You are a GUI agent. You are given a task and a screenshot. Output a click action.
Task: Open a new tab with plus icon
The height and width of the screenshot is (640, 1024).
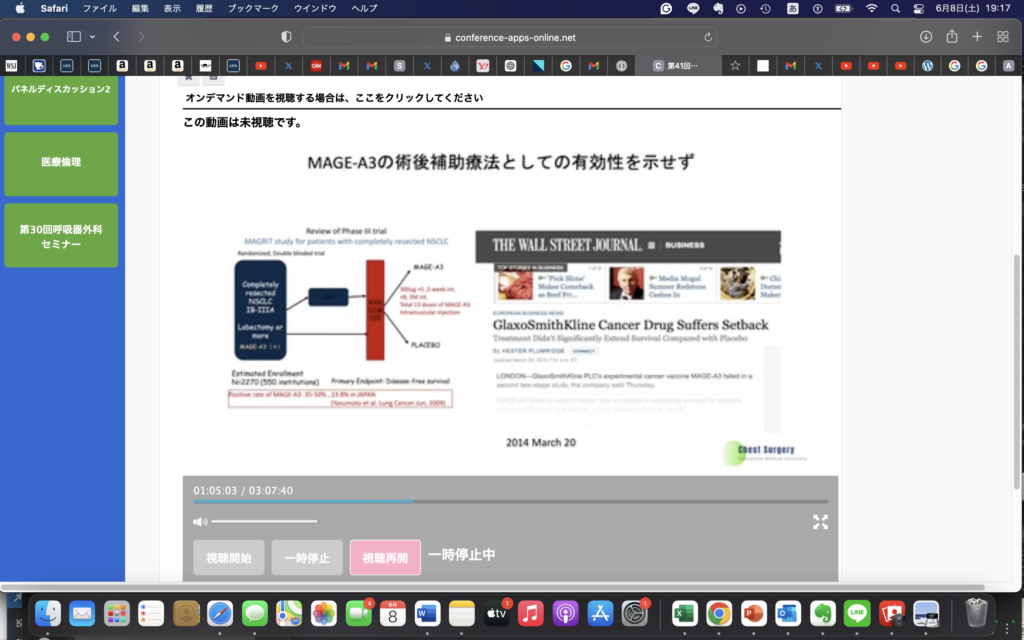[977, 37]
